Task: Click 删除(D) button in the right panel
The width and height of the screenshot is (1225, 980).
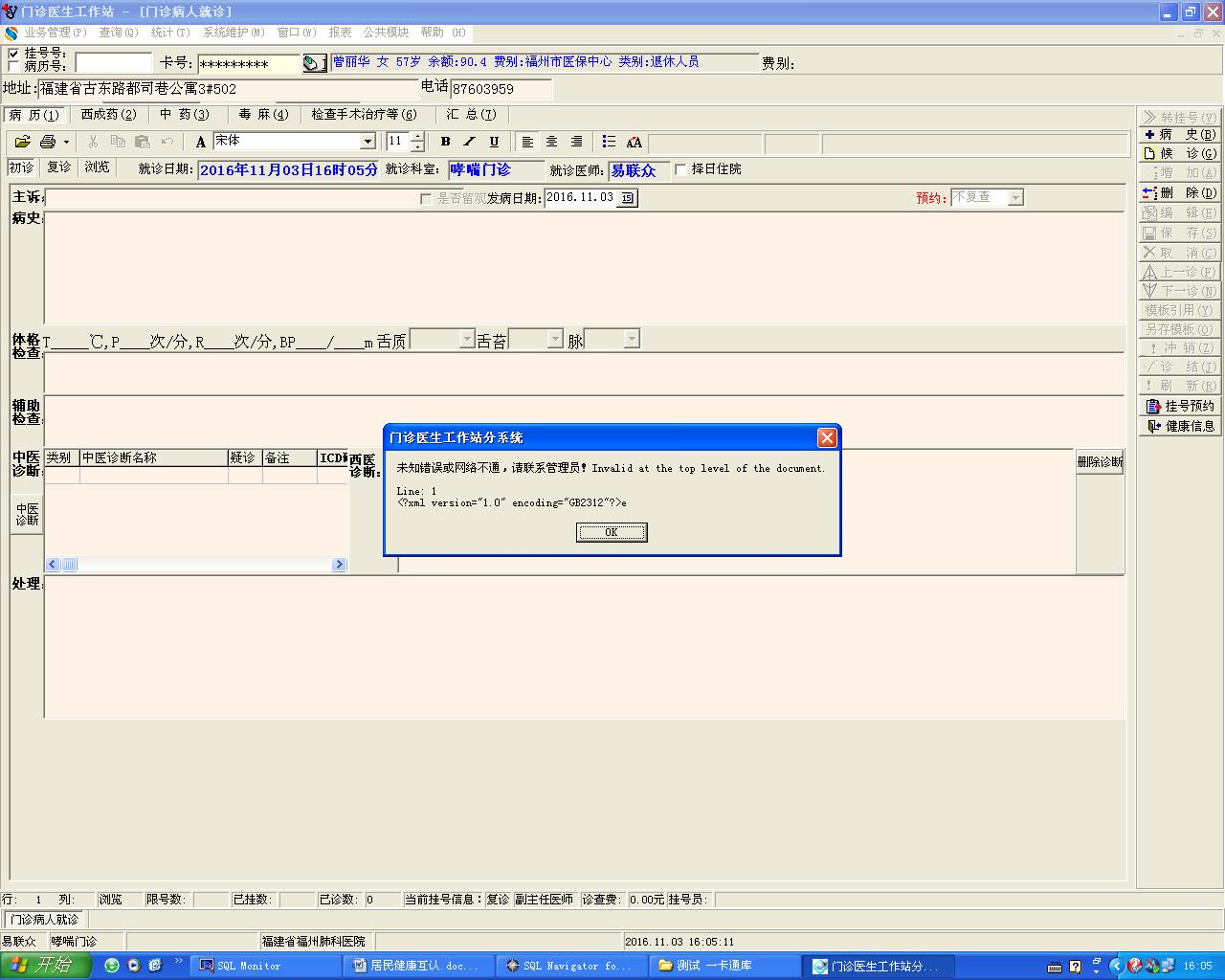Action: click(x=1179, y=192)
